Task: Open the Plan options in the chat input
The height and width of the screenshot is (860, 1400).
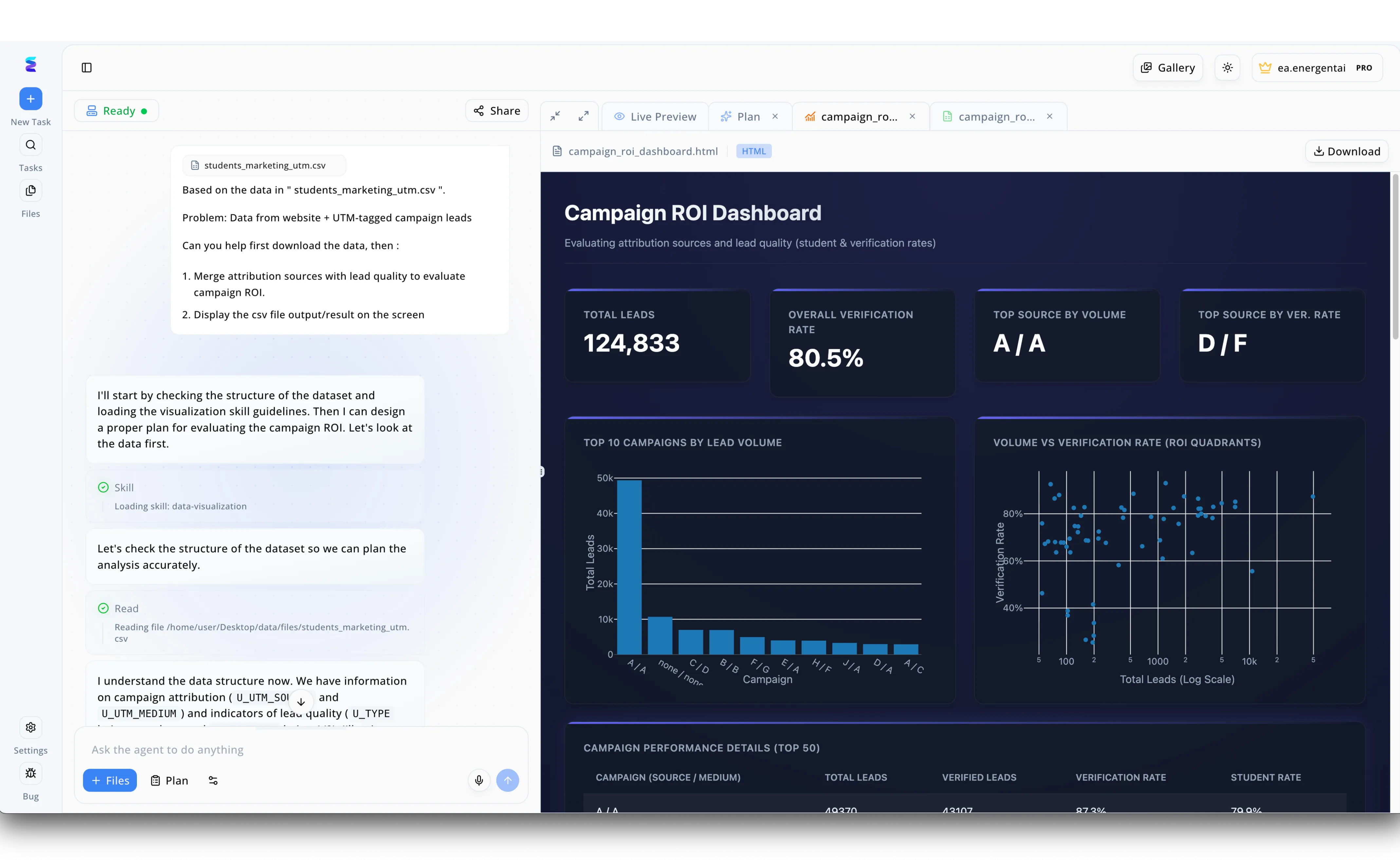Action: (x=169, y=780)
